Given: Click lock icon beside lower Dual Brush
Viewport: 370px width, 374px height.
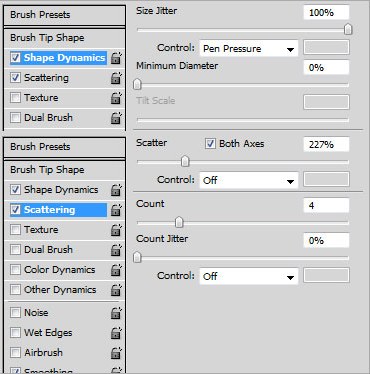Looking at the screenshot, I should click(x=116, y=250).
